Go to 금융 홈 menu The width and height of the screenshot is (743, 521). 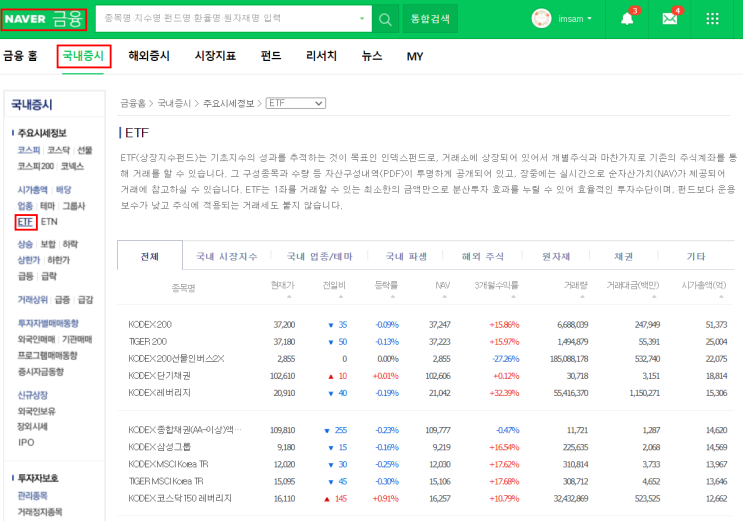20,56
